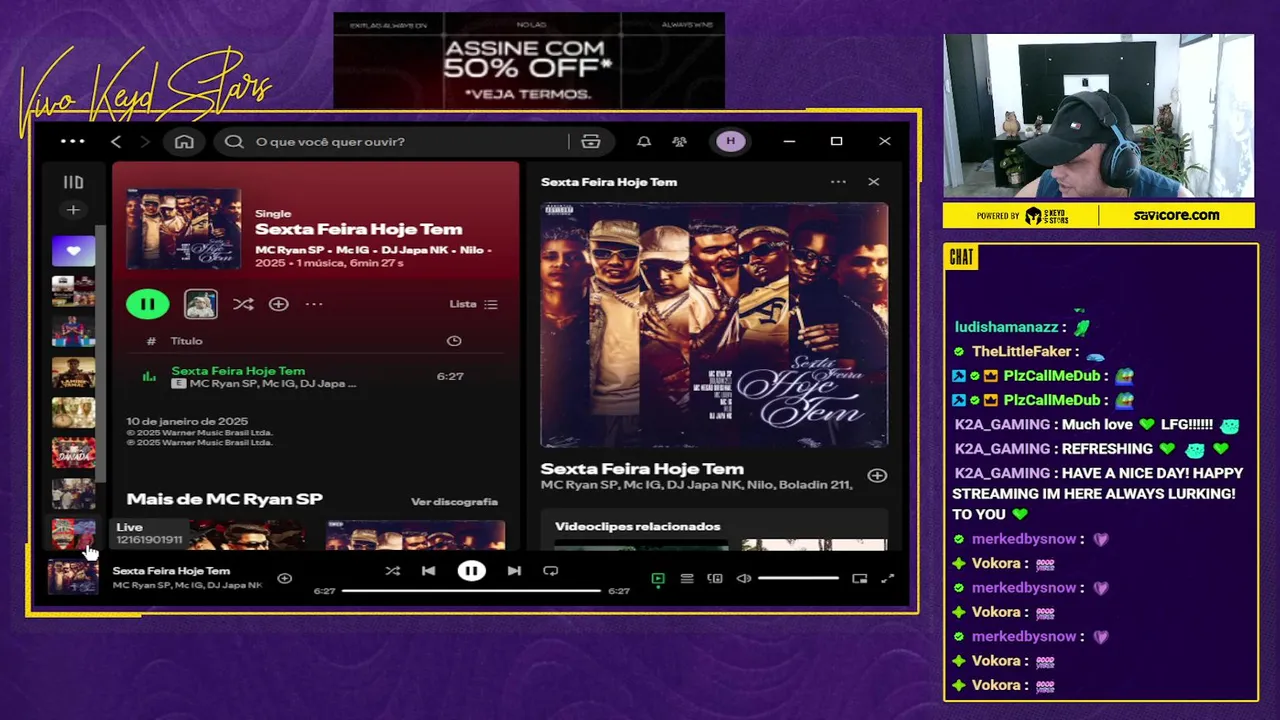The width and height of the screenshot is (1280, 720).
Task: Mute with the speaker icon
Action: coord(744,578)
